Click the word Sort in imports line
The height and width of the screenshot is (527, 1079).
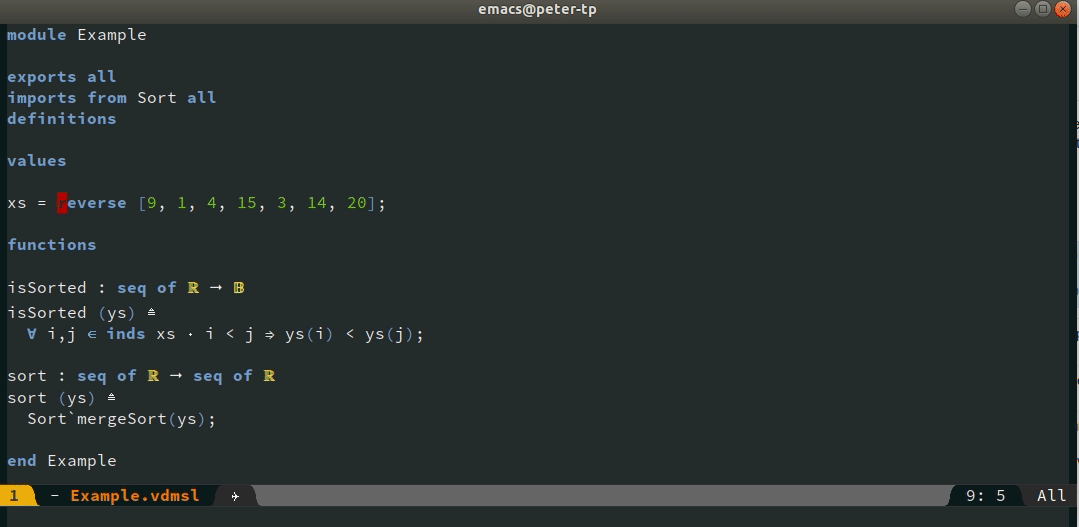157,98
